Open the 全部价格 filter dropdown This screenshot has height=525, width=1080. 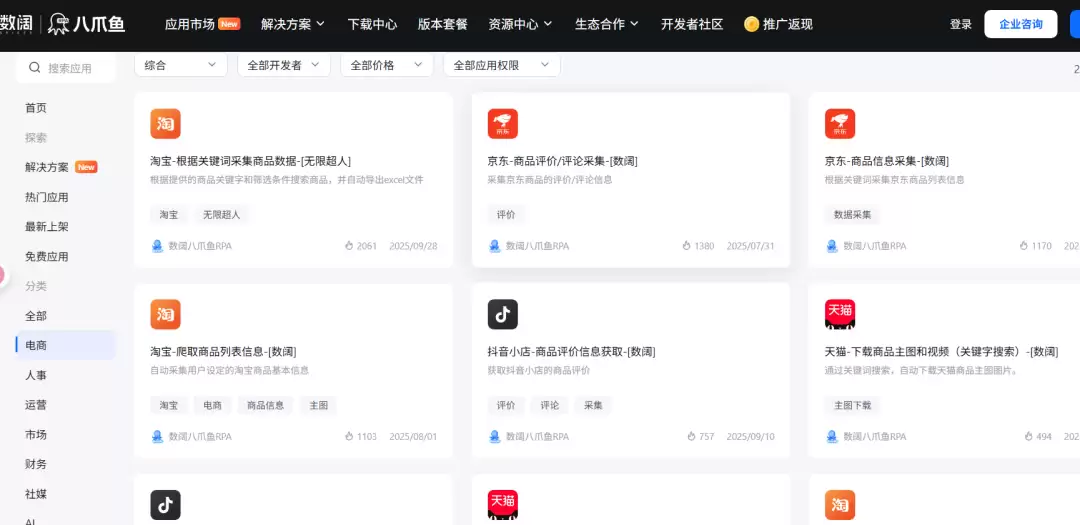click(386, 65)
